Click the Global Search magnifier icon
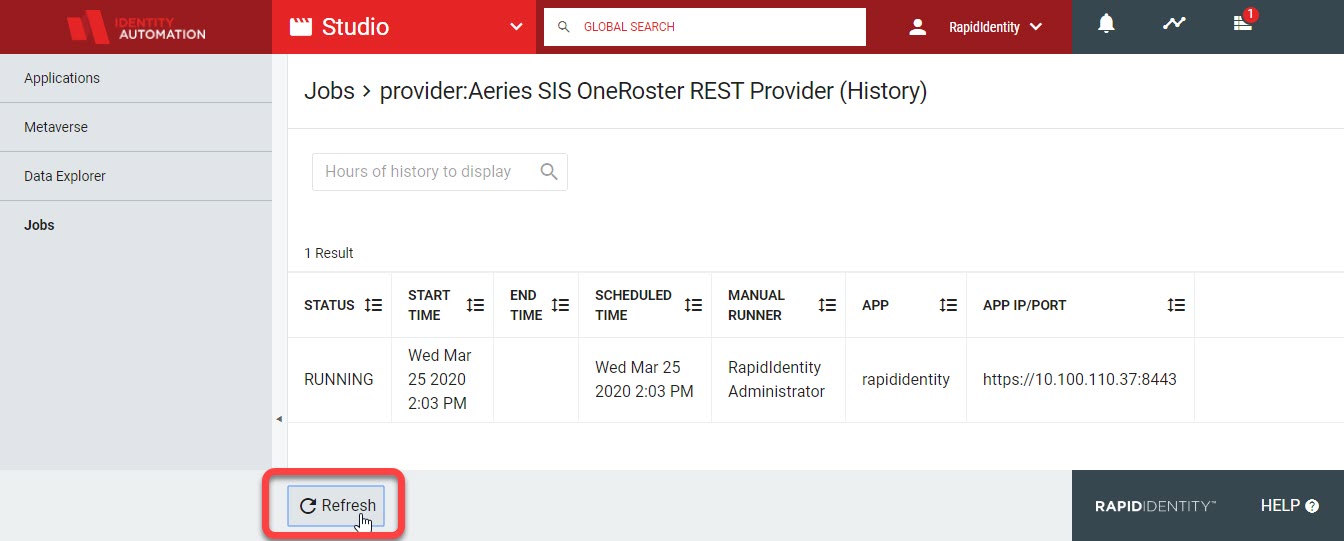 (564, 27)
